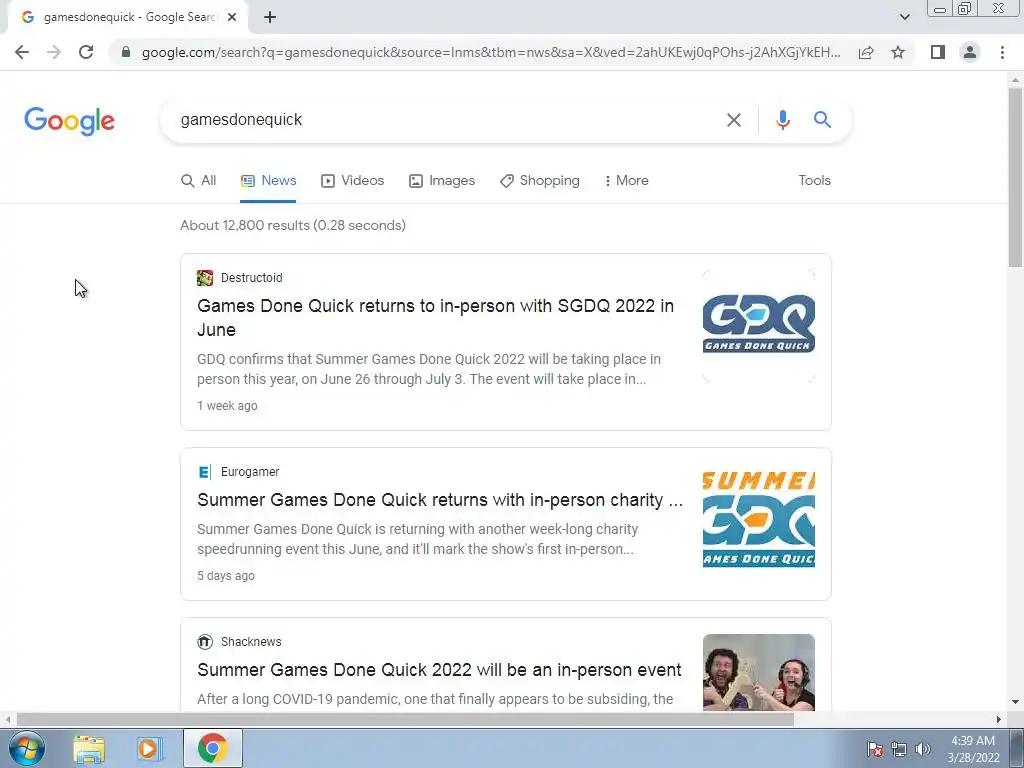Screen dimensions: 1024x768
Task: Open Action Center flag in tray
Action: 875,748
